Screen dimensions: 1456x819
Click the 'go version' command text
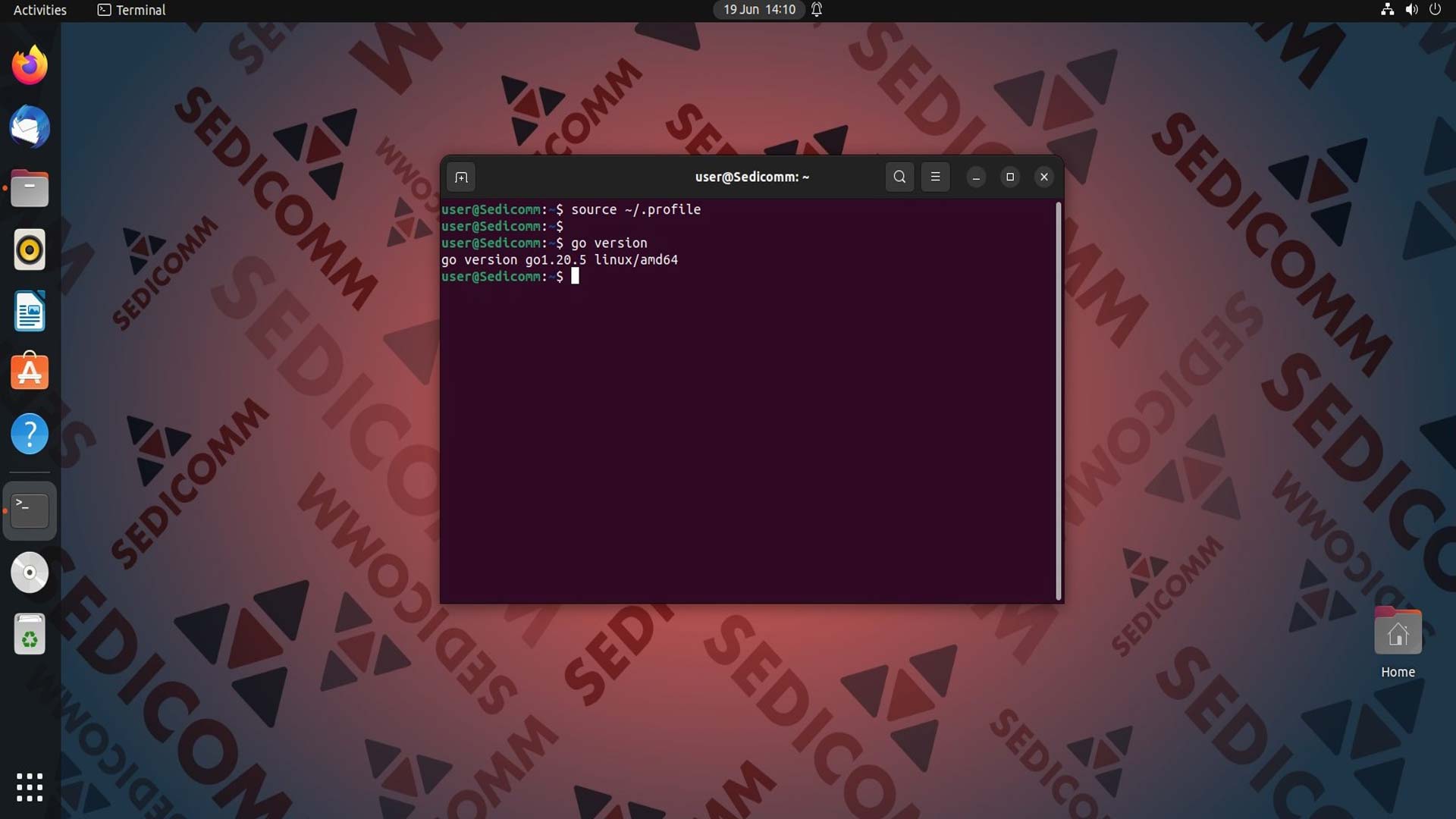point(609,243)
